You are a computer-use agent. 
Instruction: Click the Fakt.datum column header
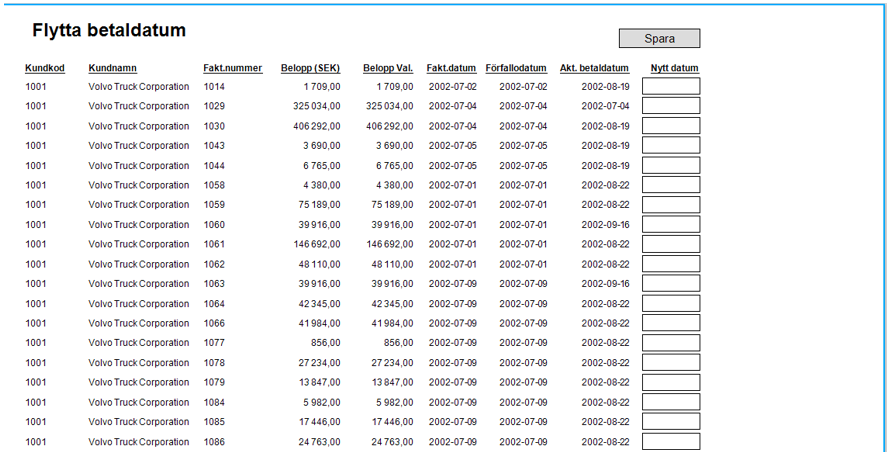pos(451,68)
